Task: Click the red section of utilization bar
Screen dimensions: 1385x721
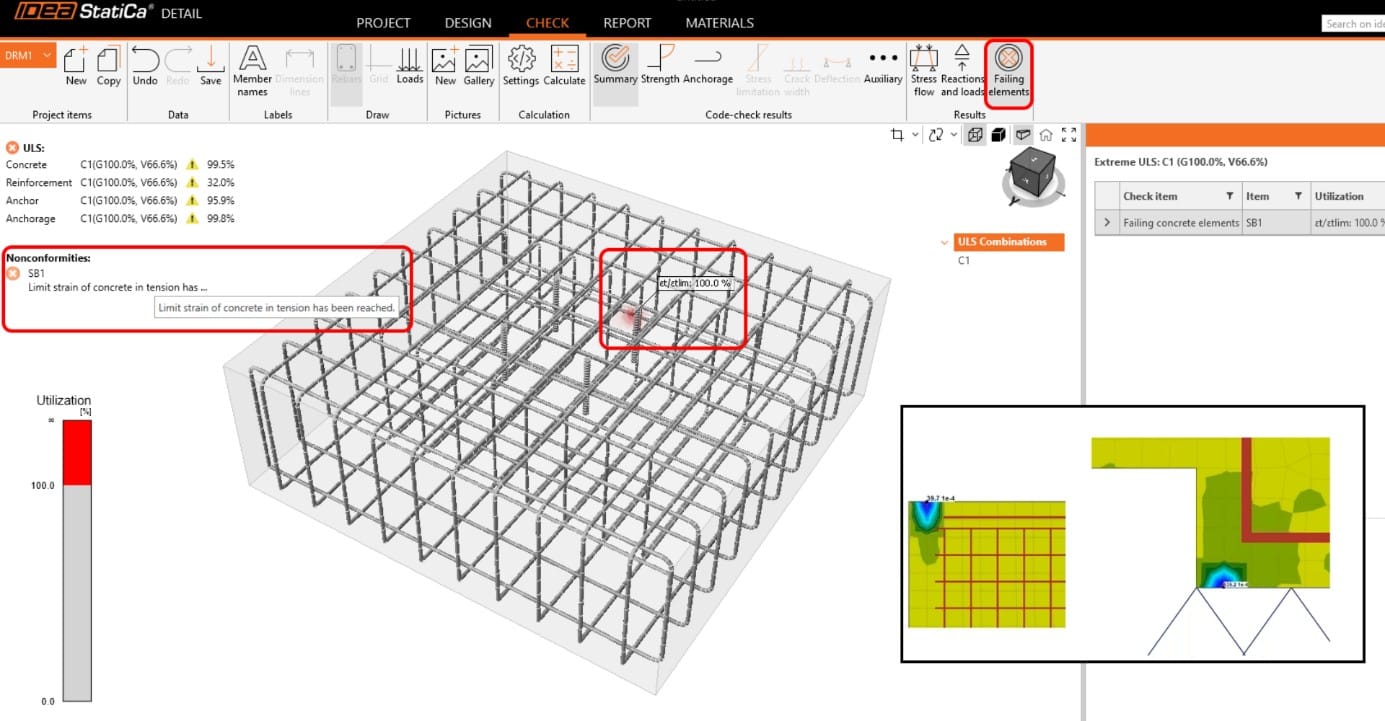Action: tap(77, 453)
